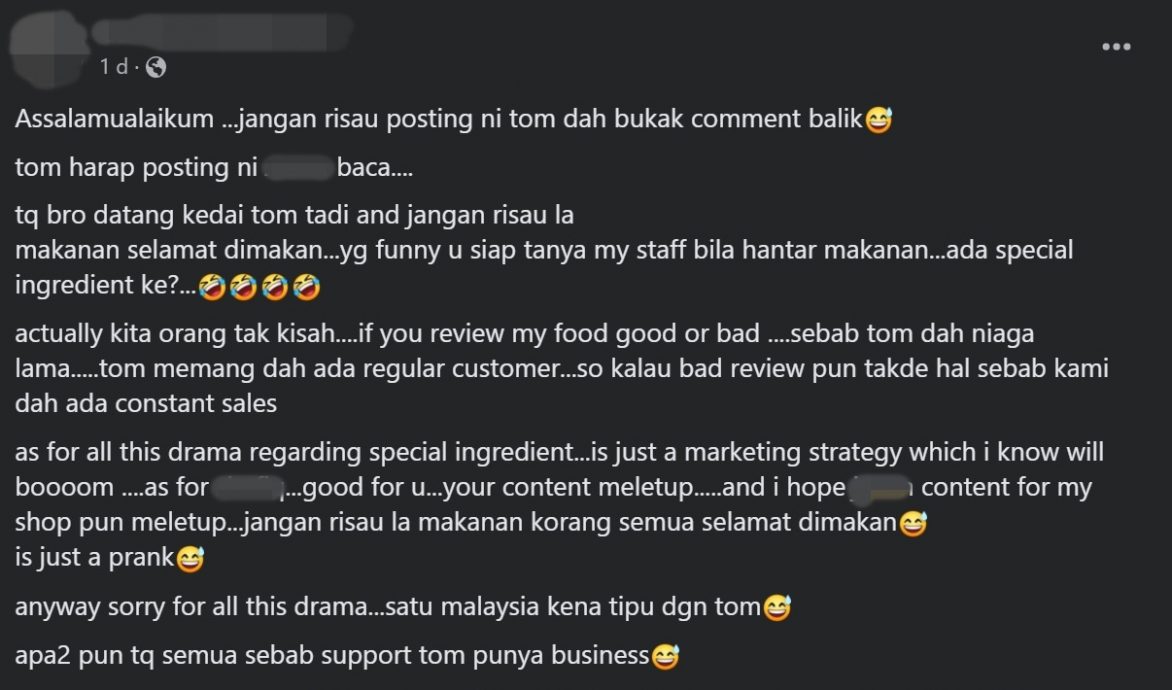Image resolution: width=1172 pixels, height=690 pixels.
Task: Click the blurred tagged name before "baca...."
Action: point(298,168)
